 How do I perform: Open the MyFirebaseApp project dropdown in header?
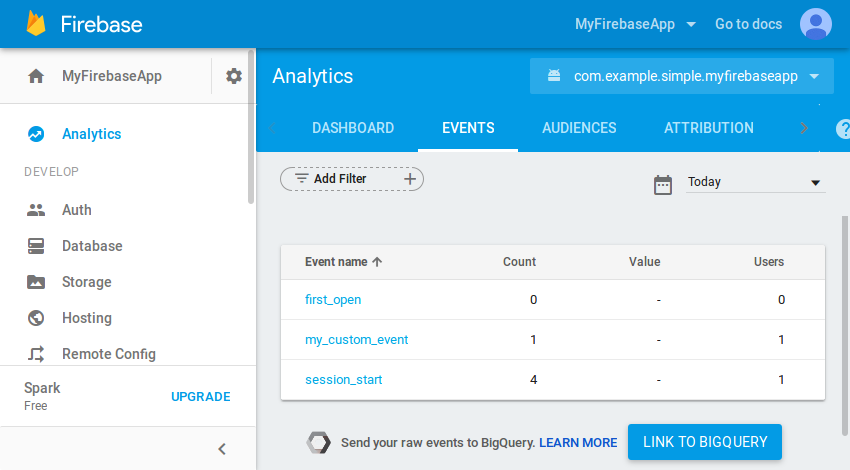[x=635, y=24]
